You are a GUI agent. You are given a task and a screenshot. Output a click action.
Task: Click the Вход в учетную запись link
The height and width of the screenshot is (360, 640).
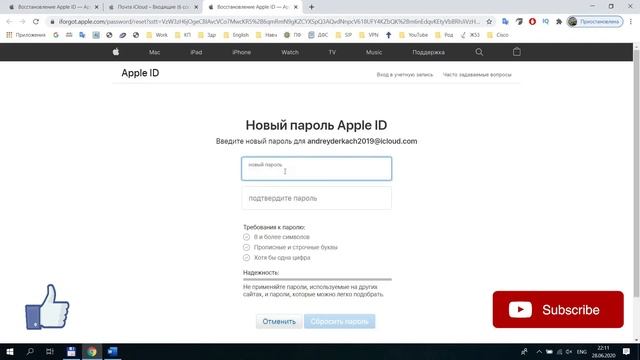coord(404,75)
